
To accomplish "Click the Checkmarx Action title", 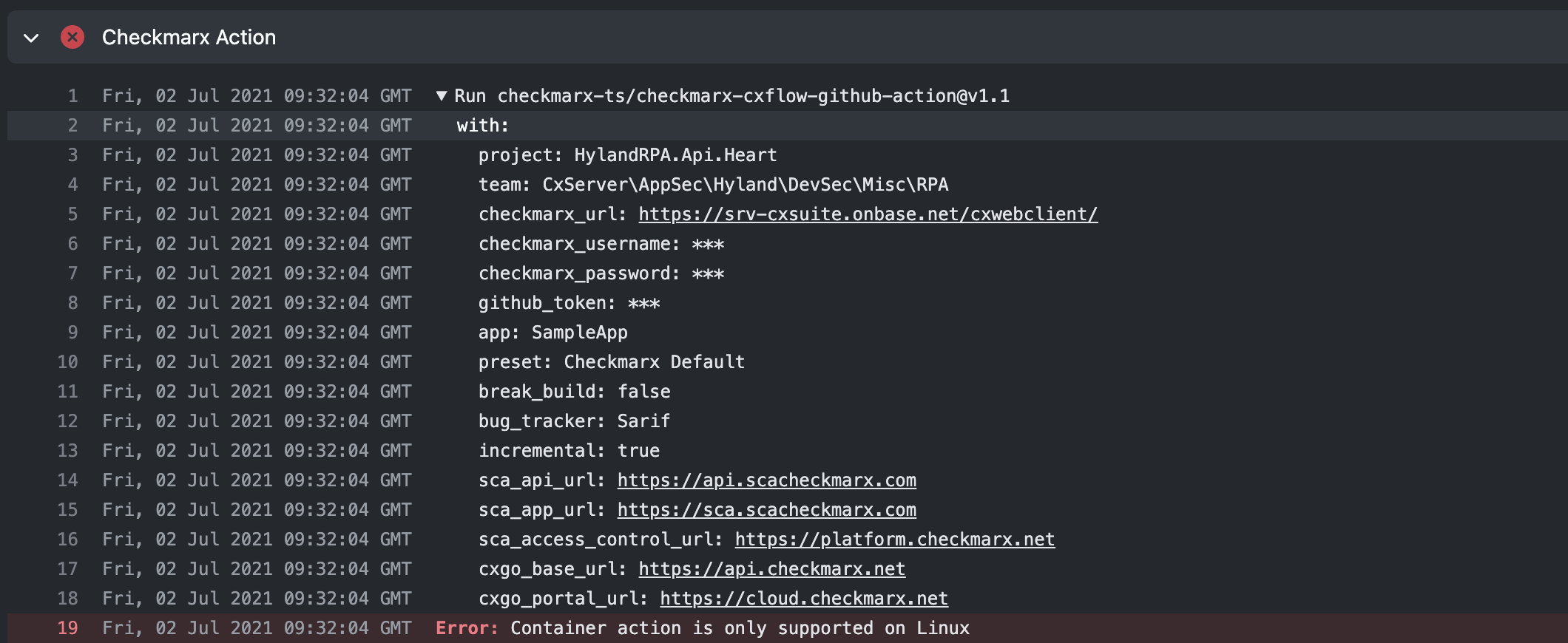I will (x=189, y=37).
